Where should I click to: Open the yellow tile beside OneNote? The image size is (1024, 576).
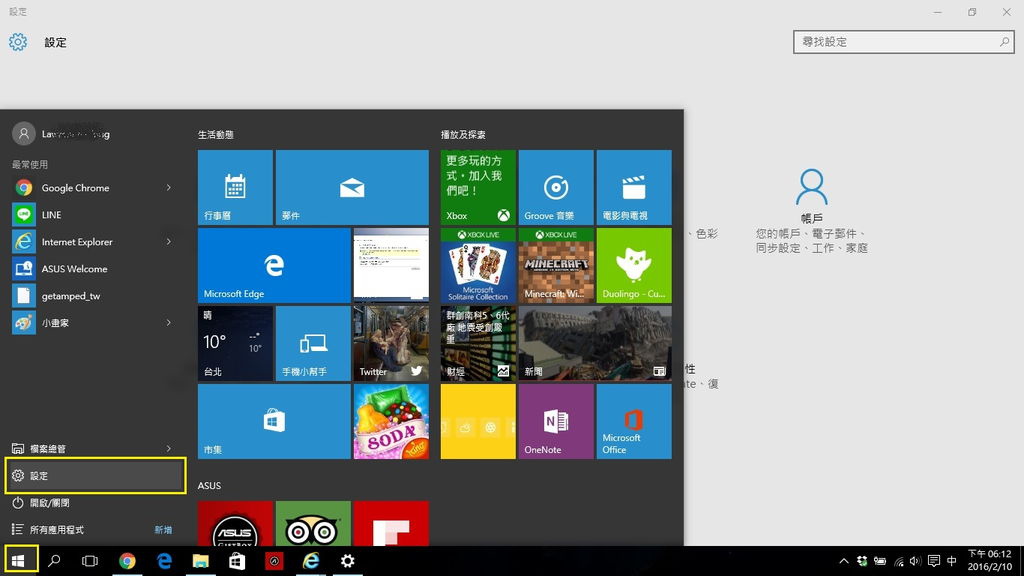point(478,421)
